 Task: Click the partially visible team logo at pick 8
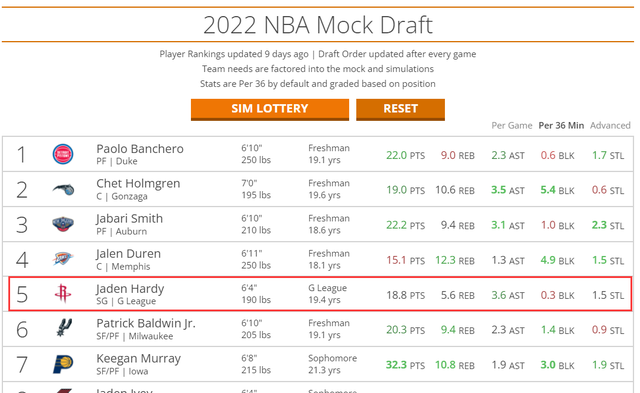pyautogui.click(x=64, y=391)
